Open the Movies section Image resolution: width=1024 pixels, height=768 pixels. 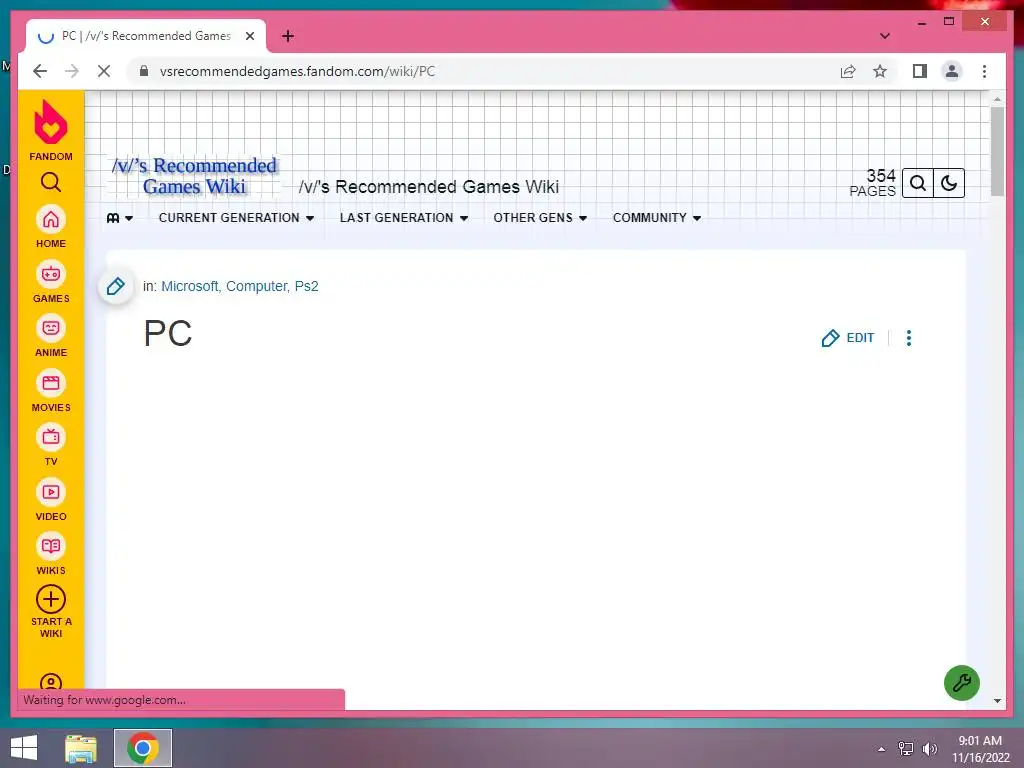pyautogui.click(x=50, y=391)
